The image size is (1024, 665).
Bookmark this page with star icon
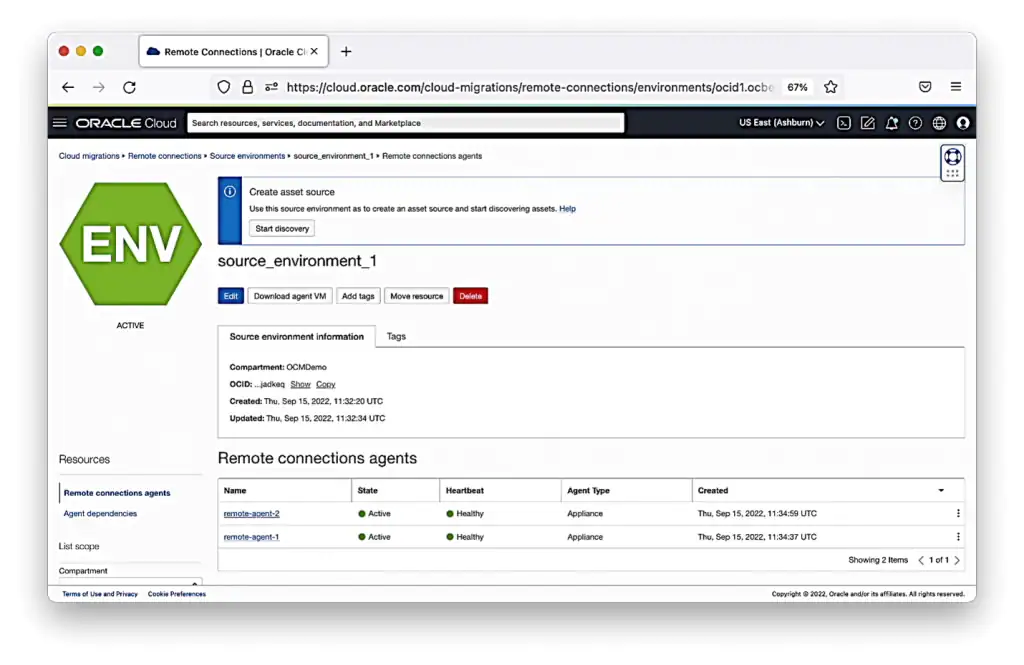tap(831, 87)
